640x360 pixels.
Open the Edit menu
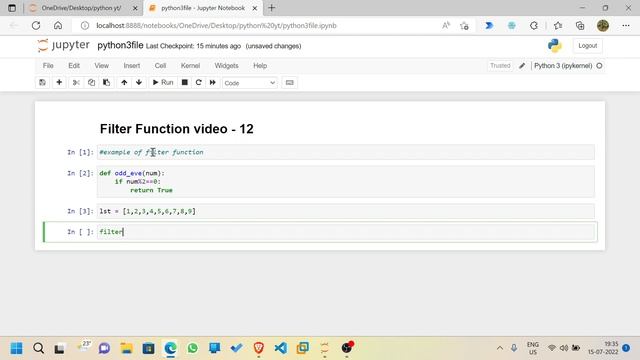[x=74, y=66]
